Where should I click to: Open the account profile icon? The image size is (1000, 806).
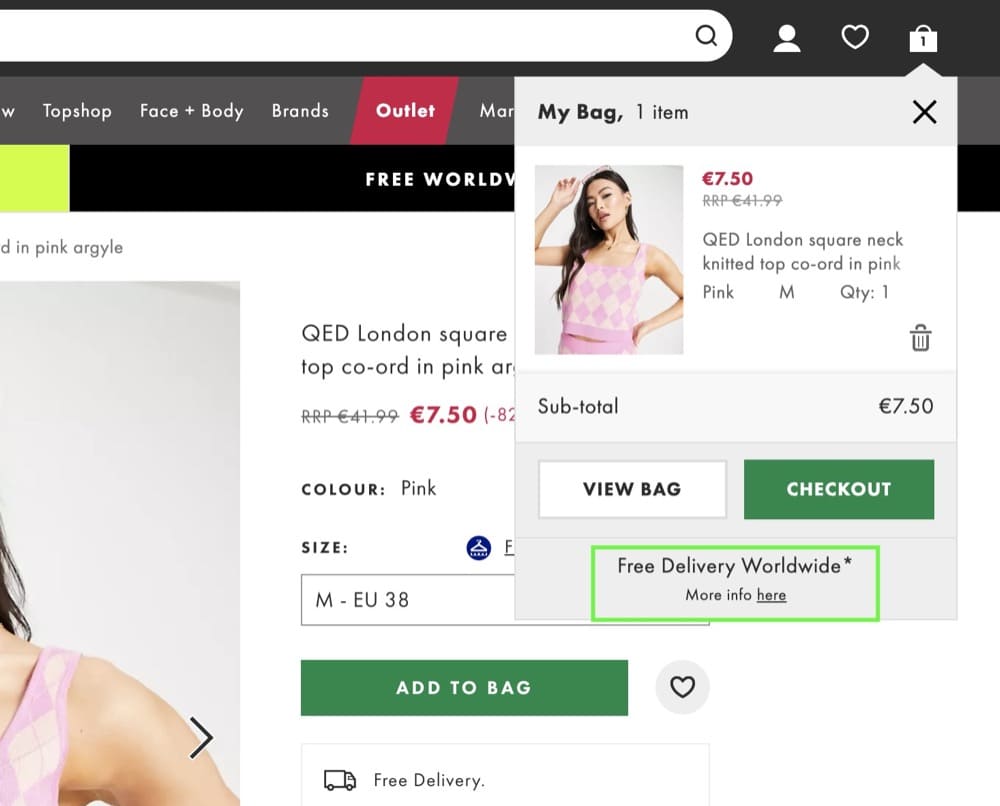[787, 38]
